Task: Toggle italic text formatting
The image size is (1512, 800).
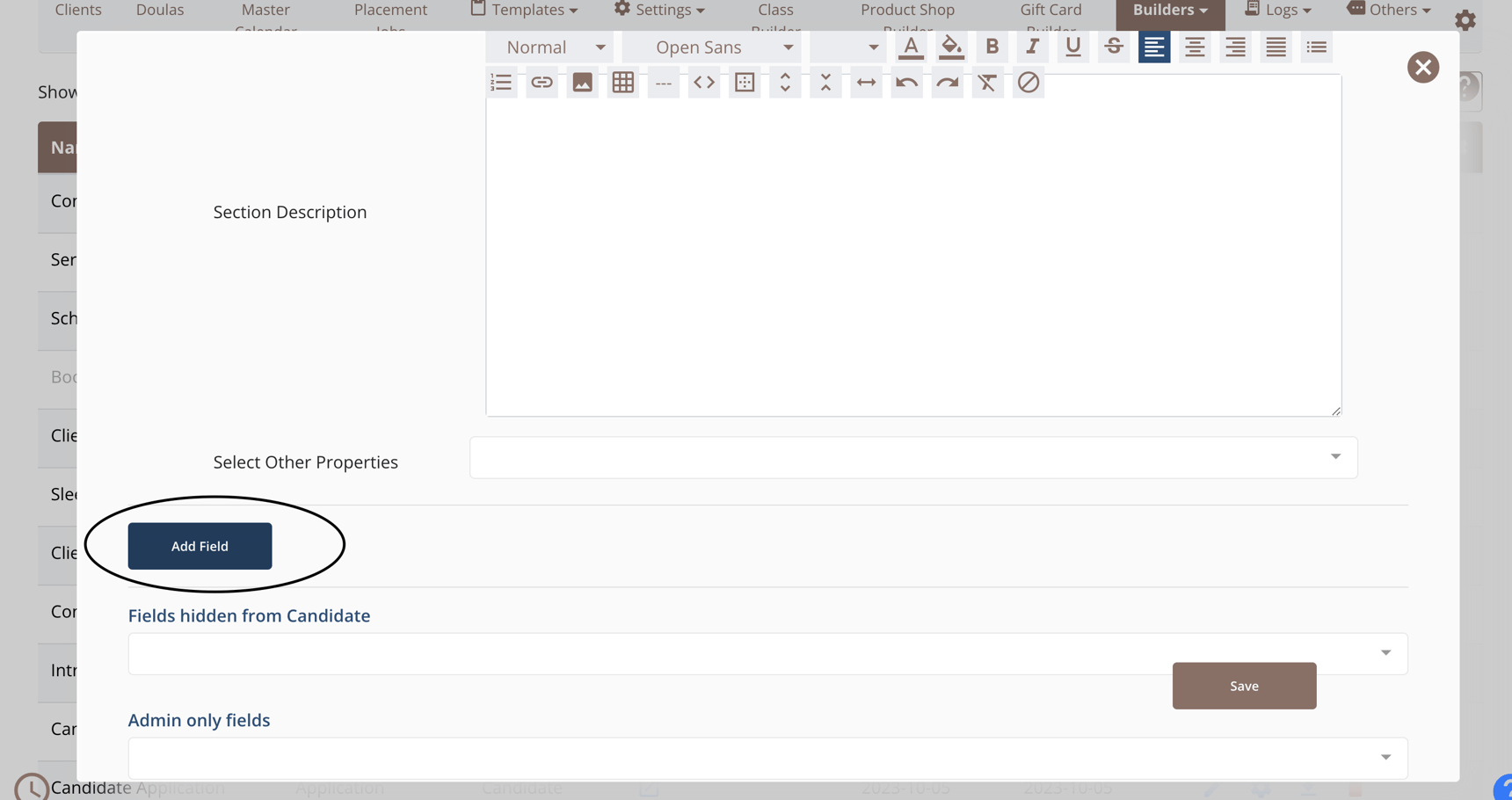Action: tap(1032, 47)
